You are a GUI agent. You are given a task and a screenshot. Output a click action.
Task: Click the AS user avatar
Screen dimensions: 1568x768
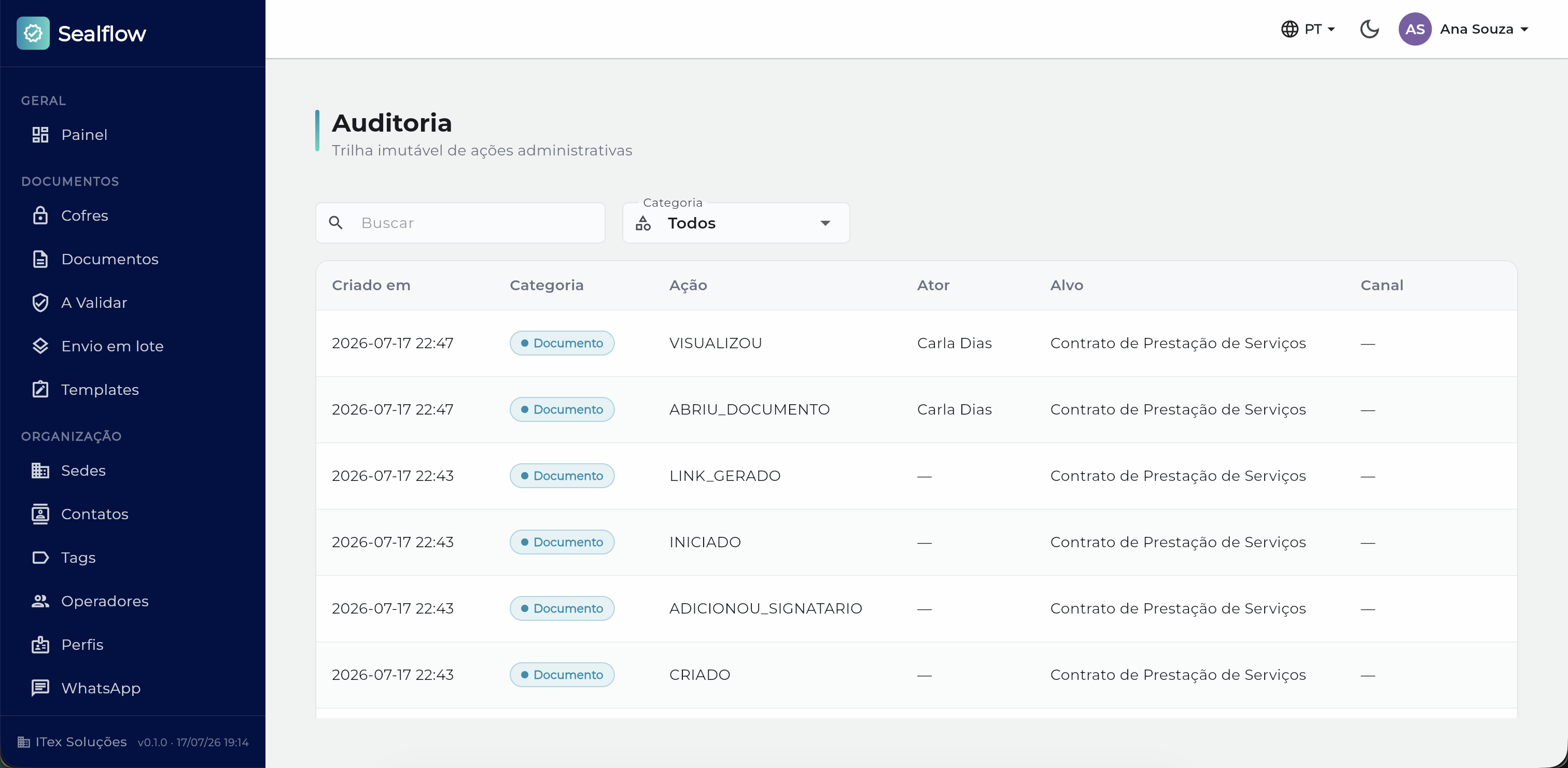pos(1415,29)
